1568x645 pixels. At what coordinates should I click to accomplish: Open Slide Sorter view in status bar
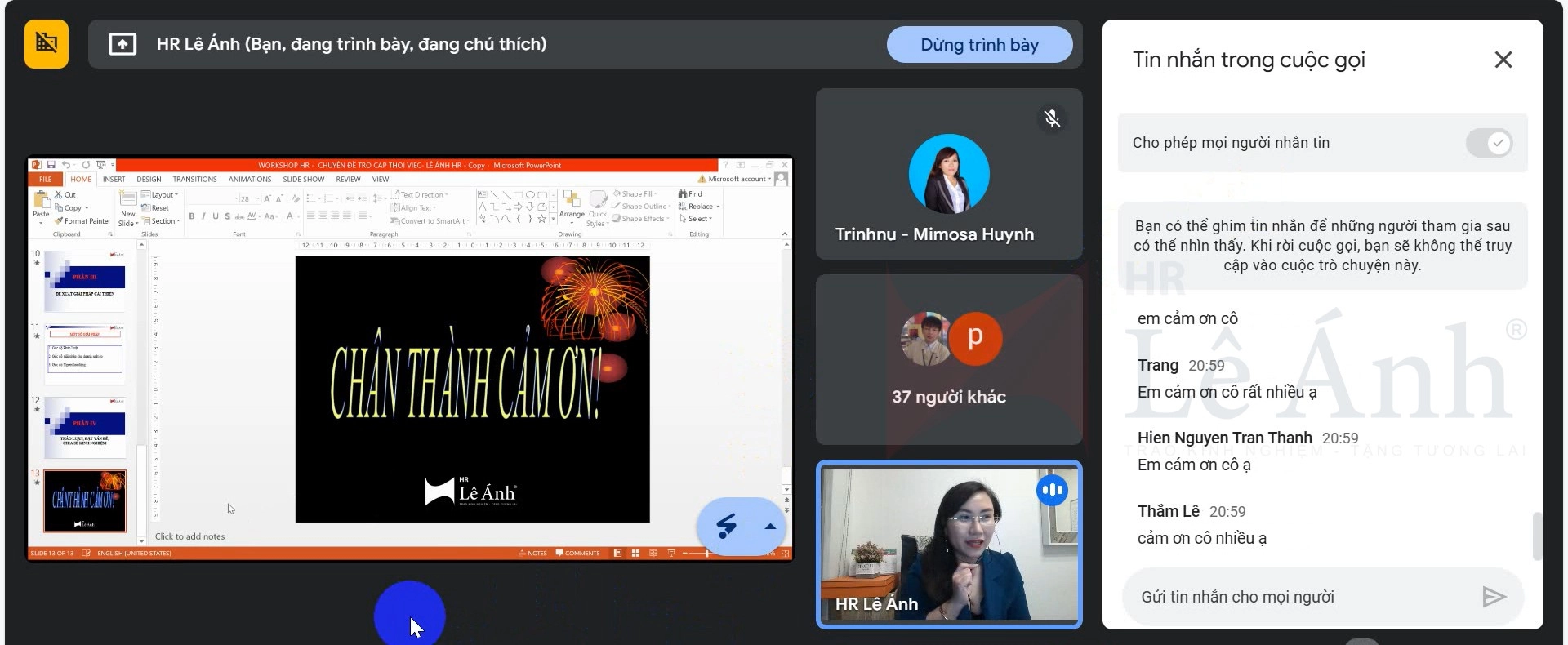coord(635,554)
